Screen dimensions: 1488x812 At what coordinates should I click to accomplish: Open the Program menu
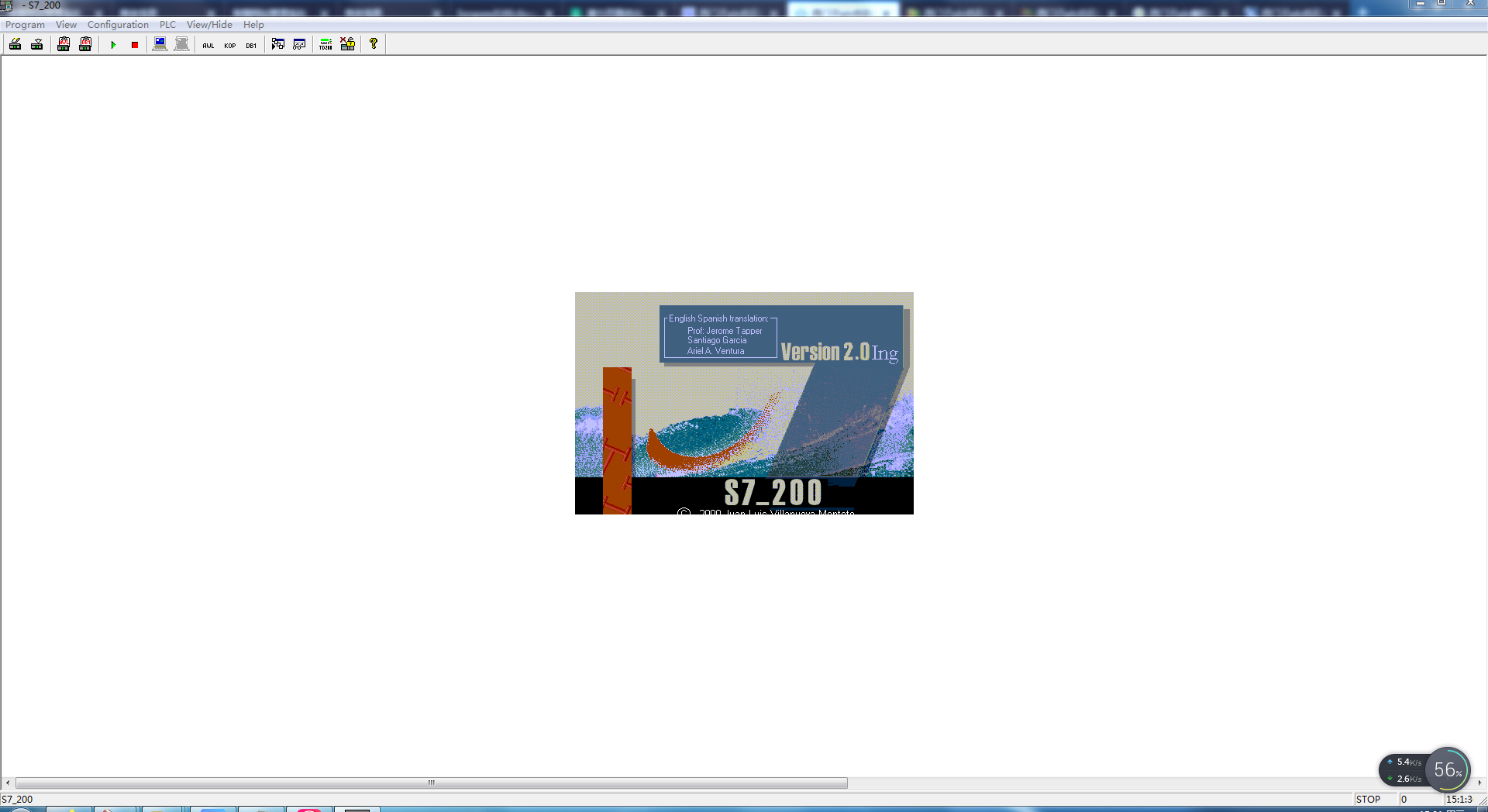pos(25,25)
